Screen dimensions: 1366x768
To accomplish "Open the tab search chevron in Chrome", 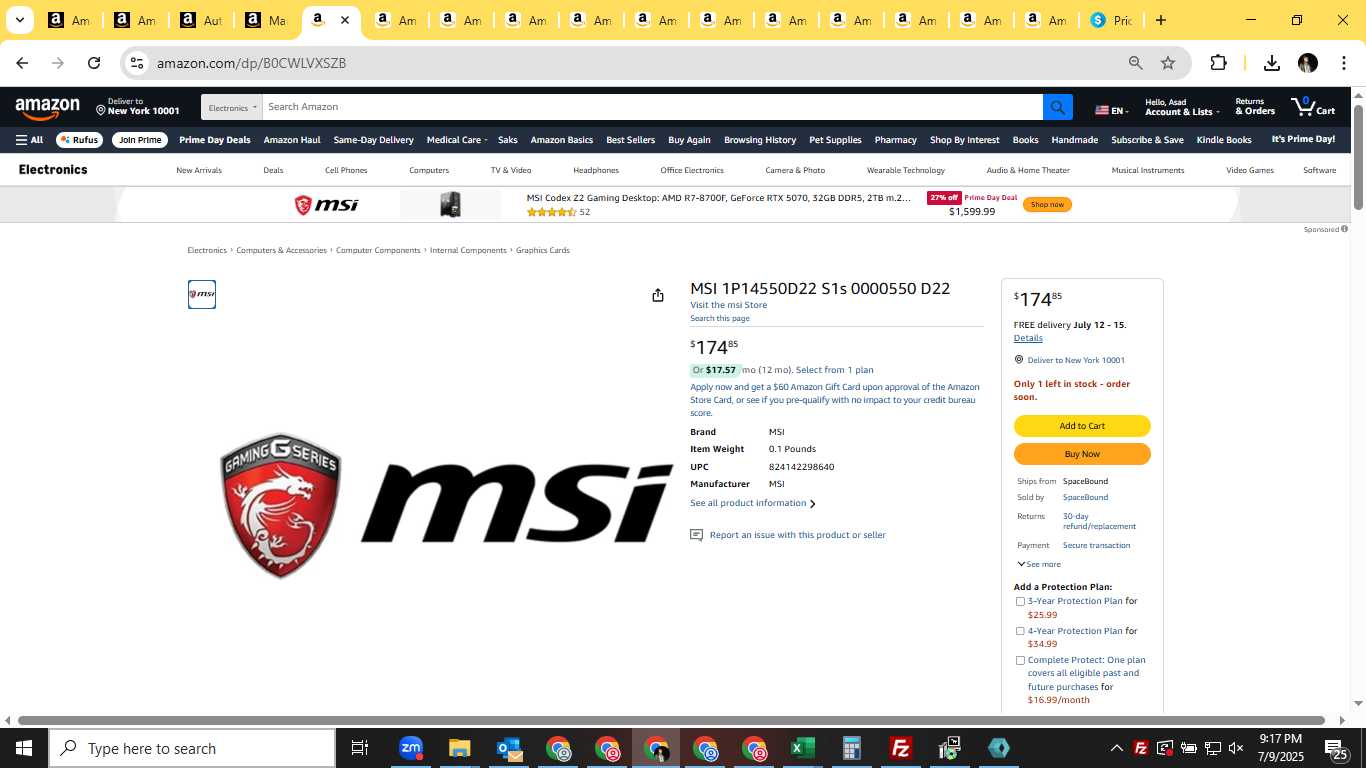I will coord(19,20).
